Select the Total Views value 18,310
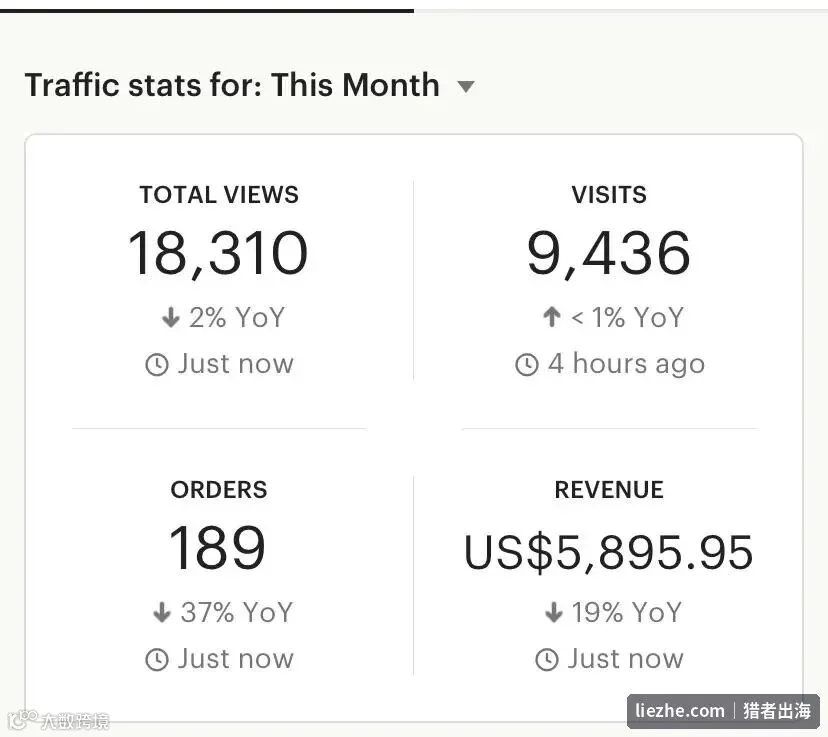Image resolution: width=828 pixels, height=737 pixels. point(218,254)
